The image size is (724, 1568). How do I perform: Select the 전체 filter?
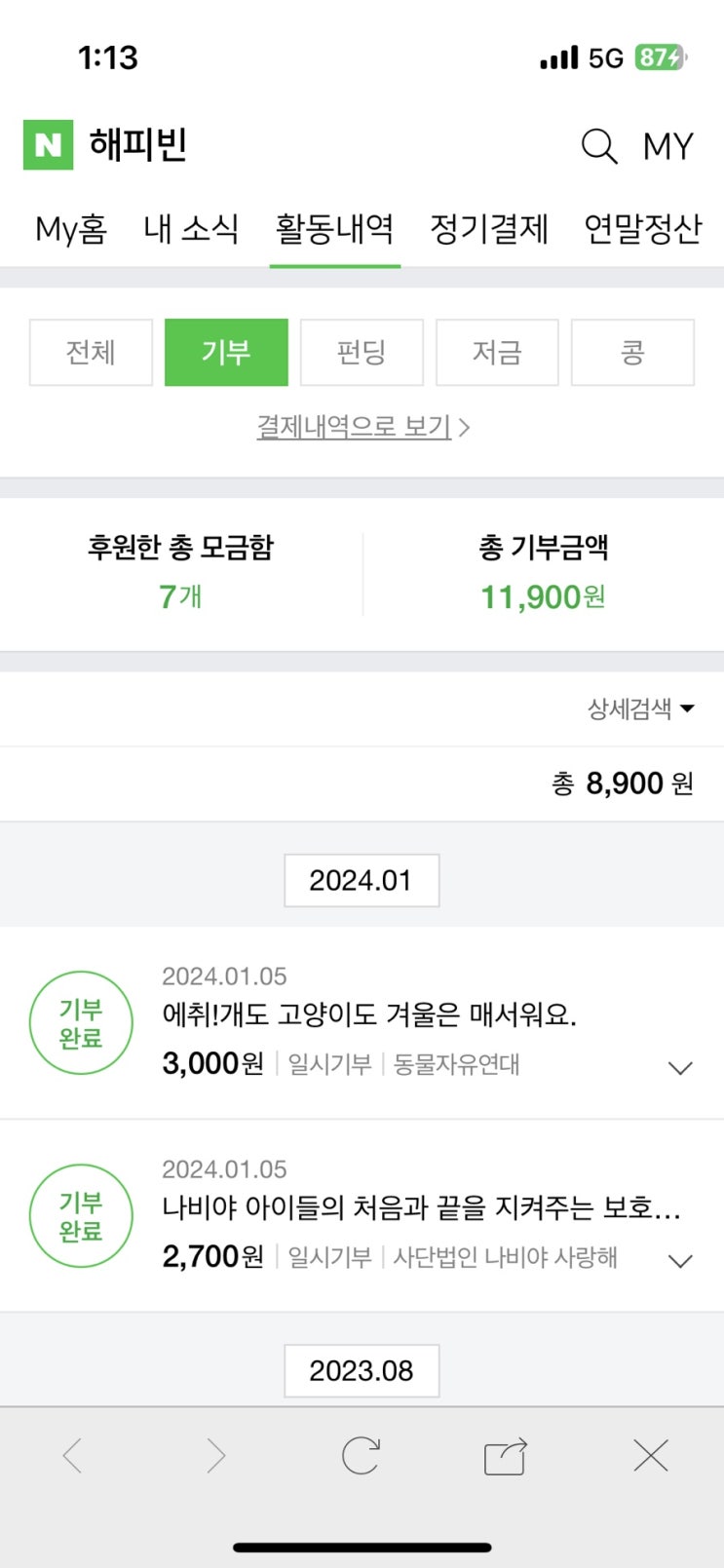tap(91, 352)
